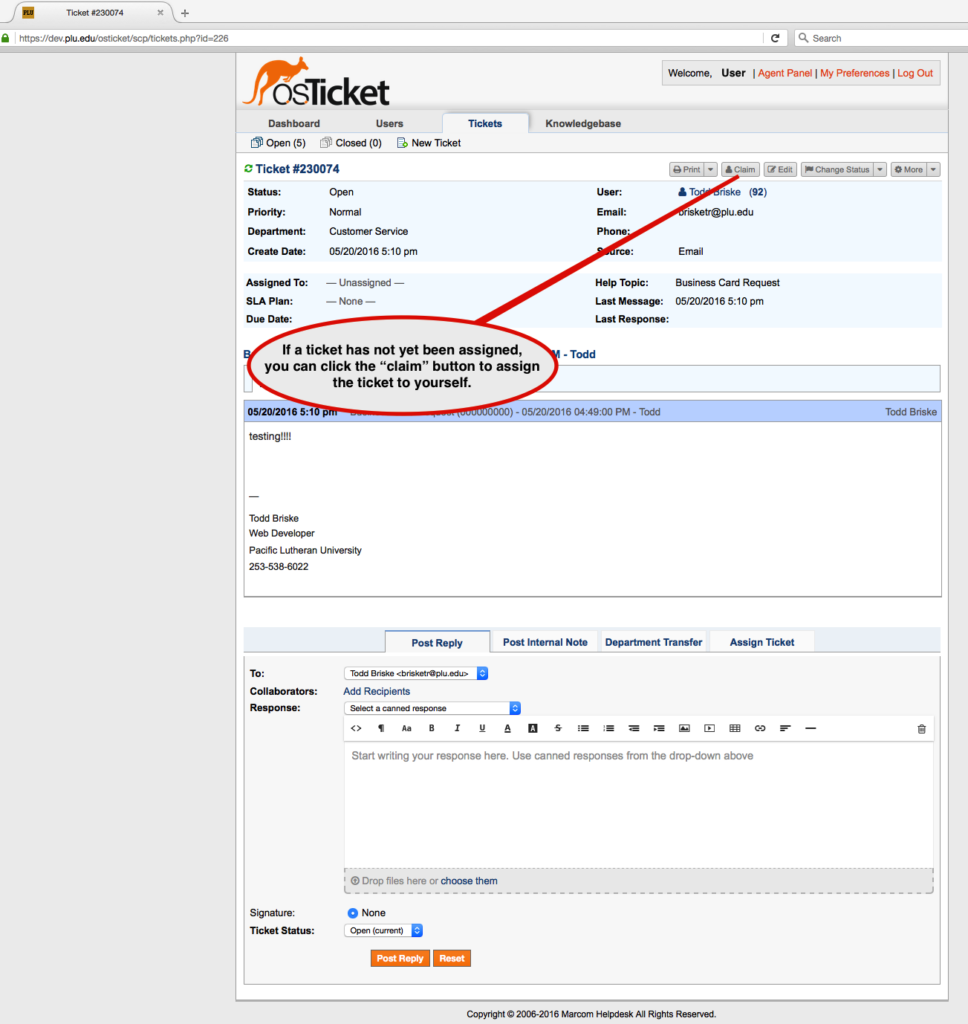Click the browser Search field
Screen dimensions: 968x1024
[882, 38]
